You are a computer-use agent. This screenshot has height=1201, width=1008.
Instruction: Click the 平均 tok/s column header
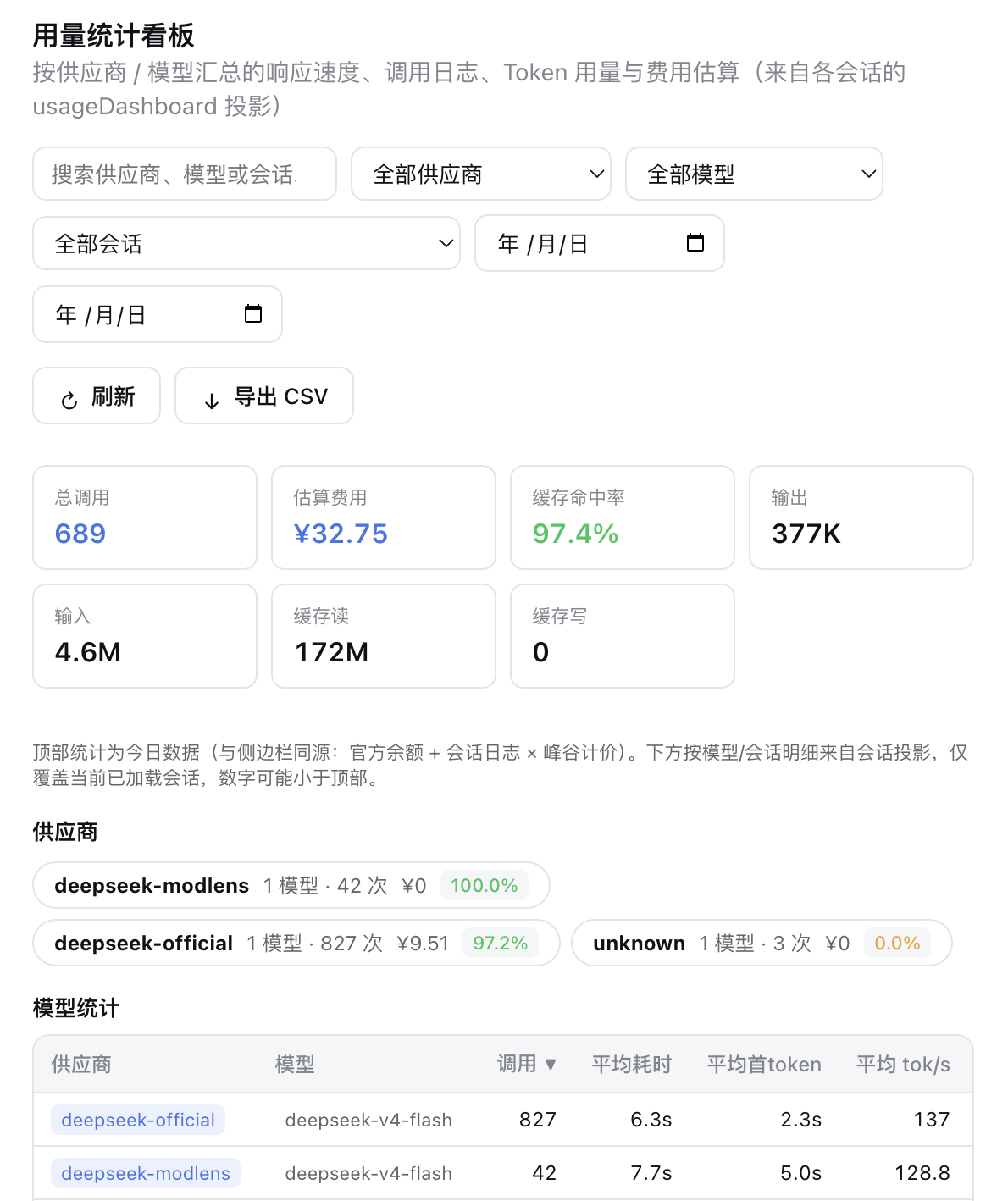pos(903,1064)
